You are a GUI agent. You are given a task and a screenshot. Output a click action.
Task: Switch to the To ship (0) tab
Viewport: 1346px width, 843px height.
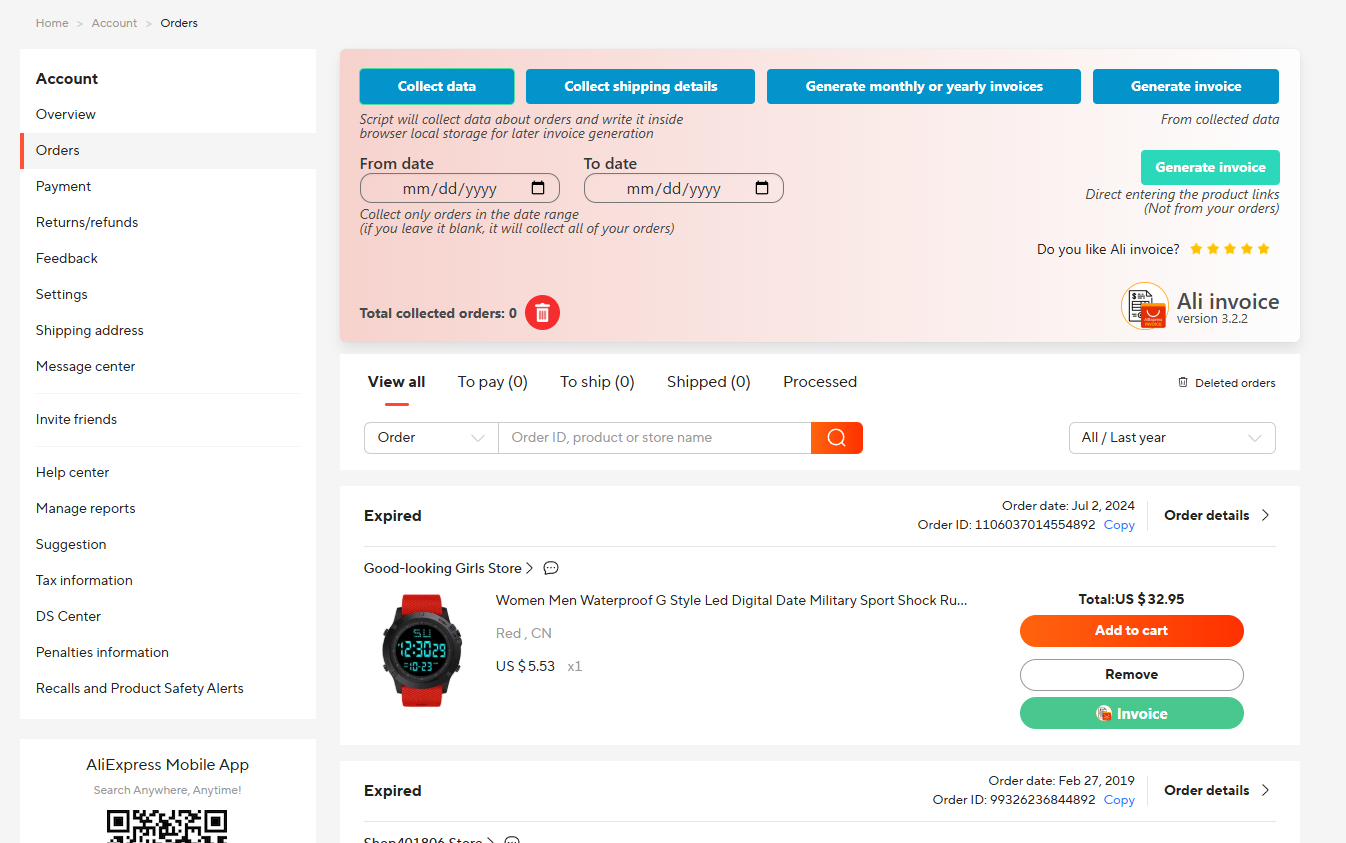coord(597,382)
